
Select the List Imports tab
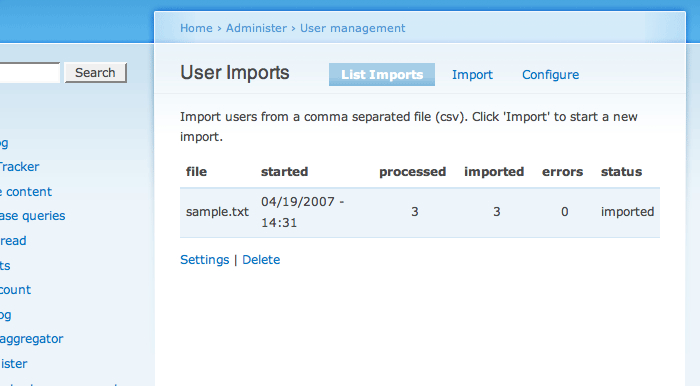click(382, 75)
